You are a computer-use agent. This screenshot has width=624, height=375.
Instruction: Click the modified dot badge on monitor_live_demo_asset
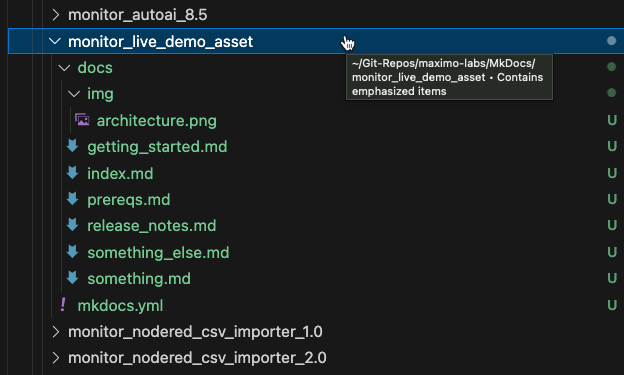(612, 41)
